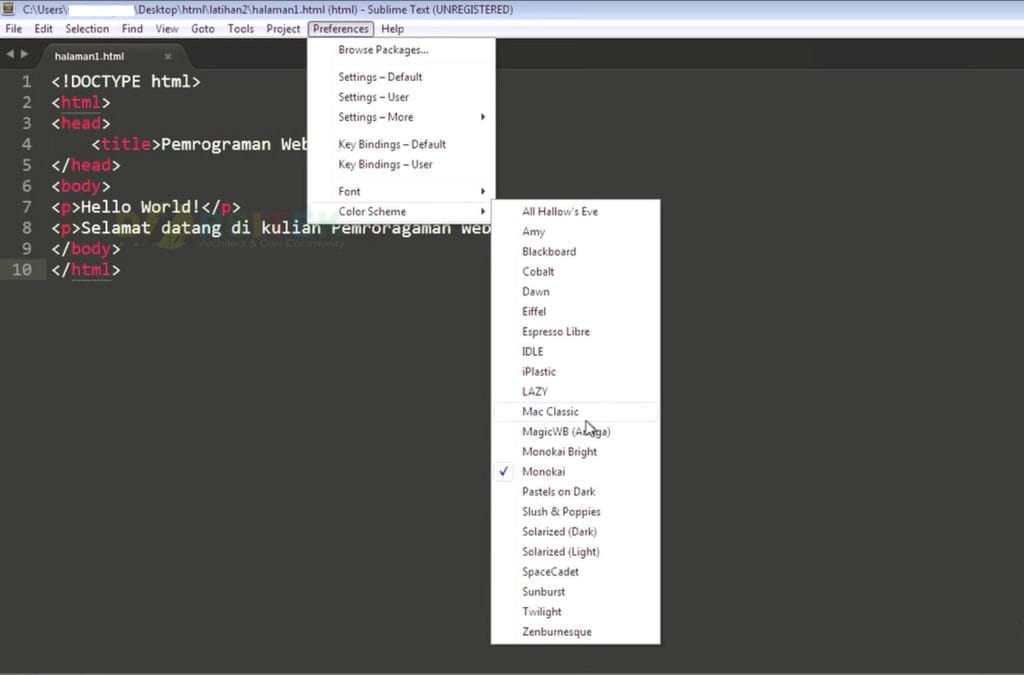This screenshot has height=675, width=1024.
Task: Open the Find menu
Action: pos(132,29)
